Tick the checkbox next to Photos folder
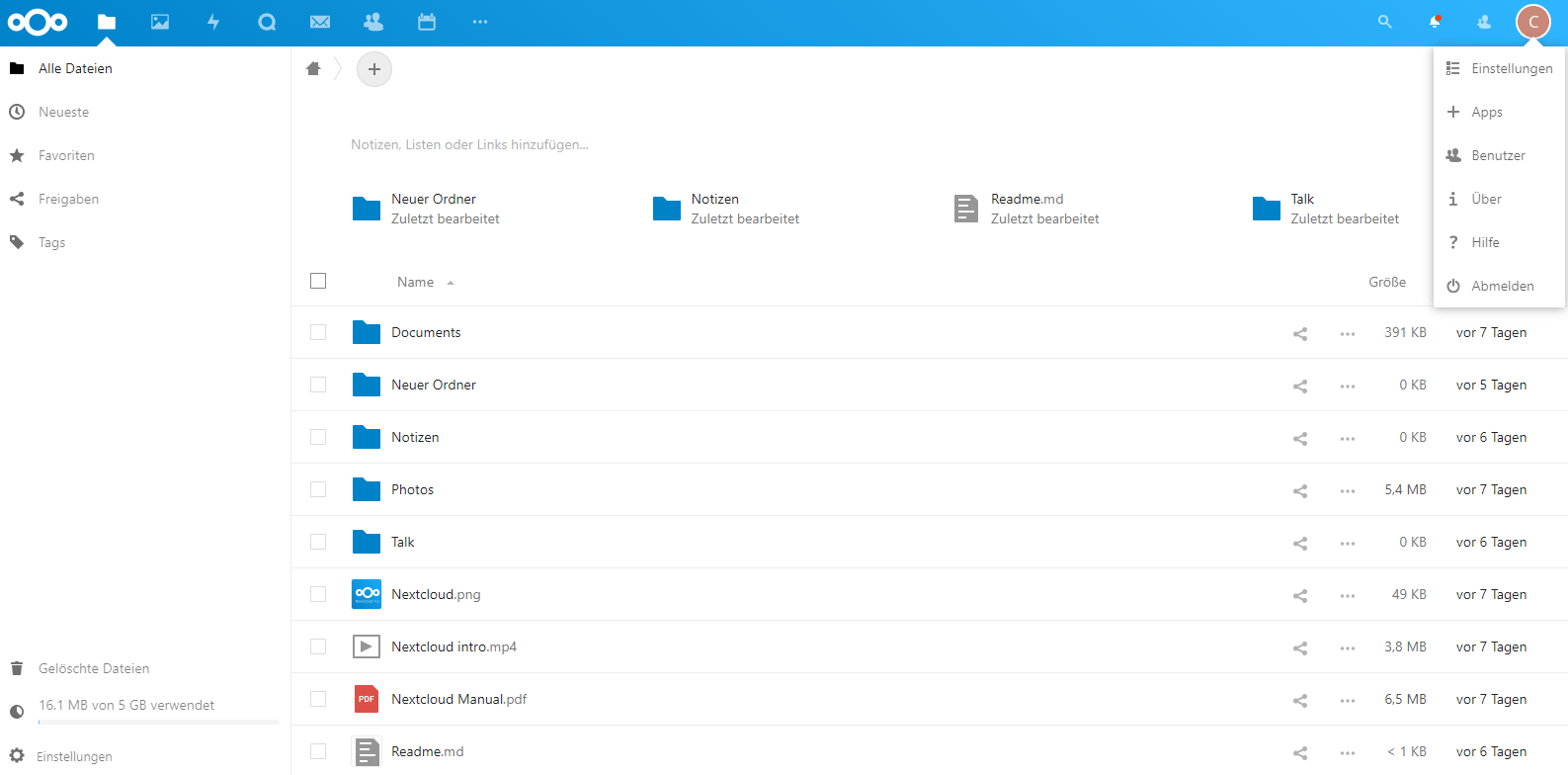The width and height of the screenshot is (1568, 775). point(318,489)
